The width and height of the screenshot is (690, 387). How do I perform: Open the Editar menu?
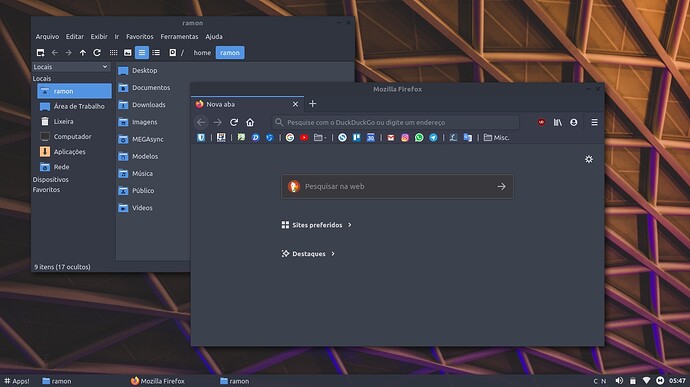75,37
